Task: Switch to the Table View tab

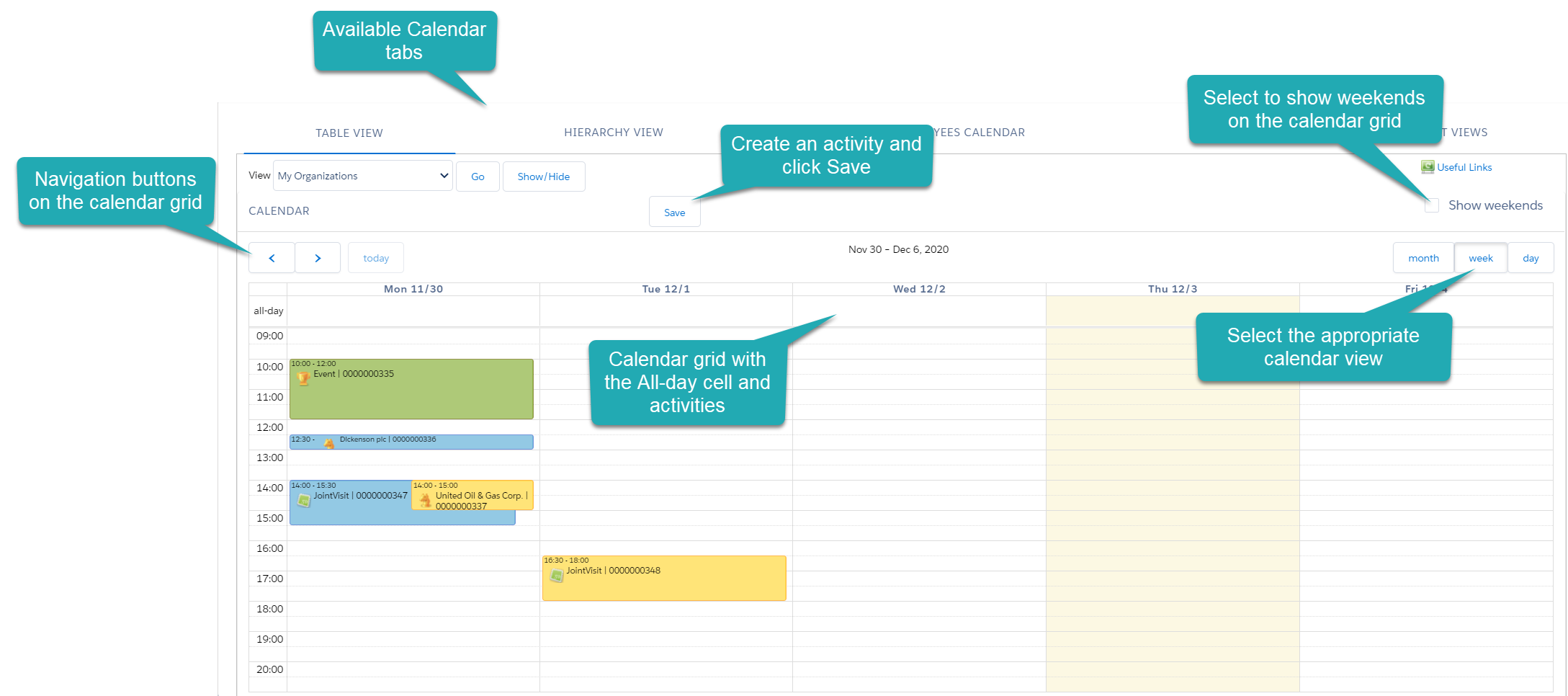Action: pyautogui.click(x=349, y=132)
